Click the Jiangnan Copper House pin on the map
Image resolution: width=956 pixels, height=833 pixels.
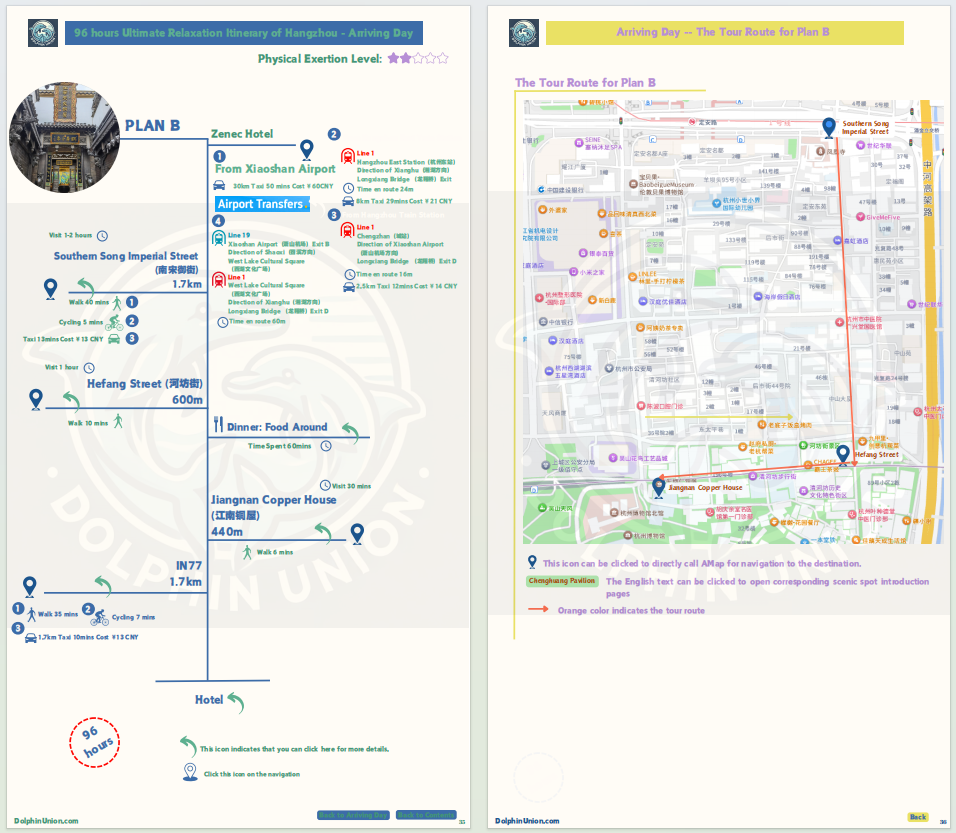(658, 487)
